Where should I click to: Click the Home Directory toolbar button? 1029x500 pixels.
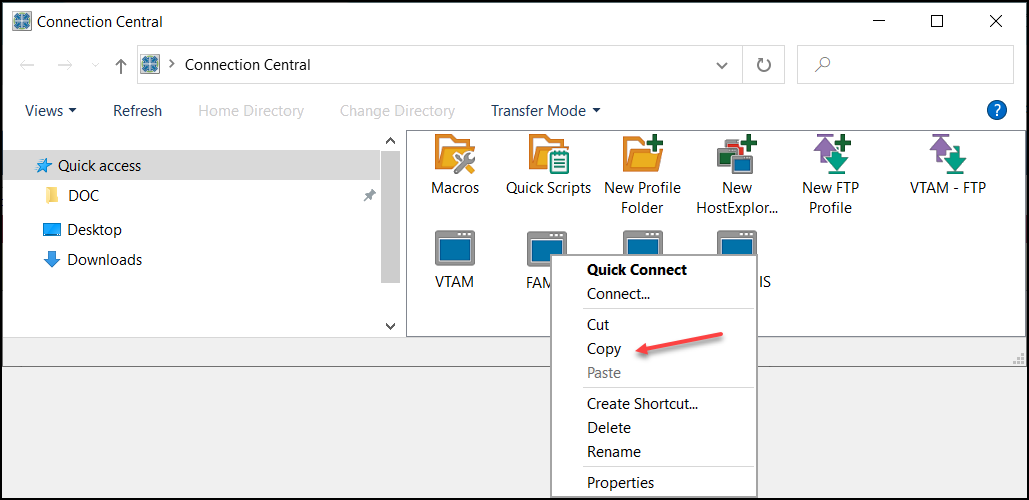click(251, 111)
